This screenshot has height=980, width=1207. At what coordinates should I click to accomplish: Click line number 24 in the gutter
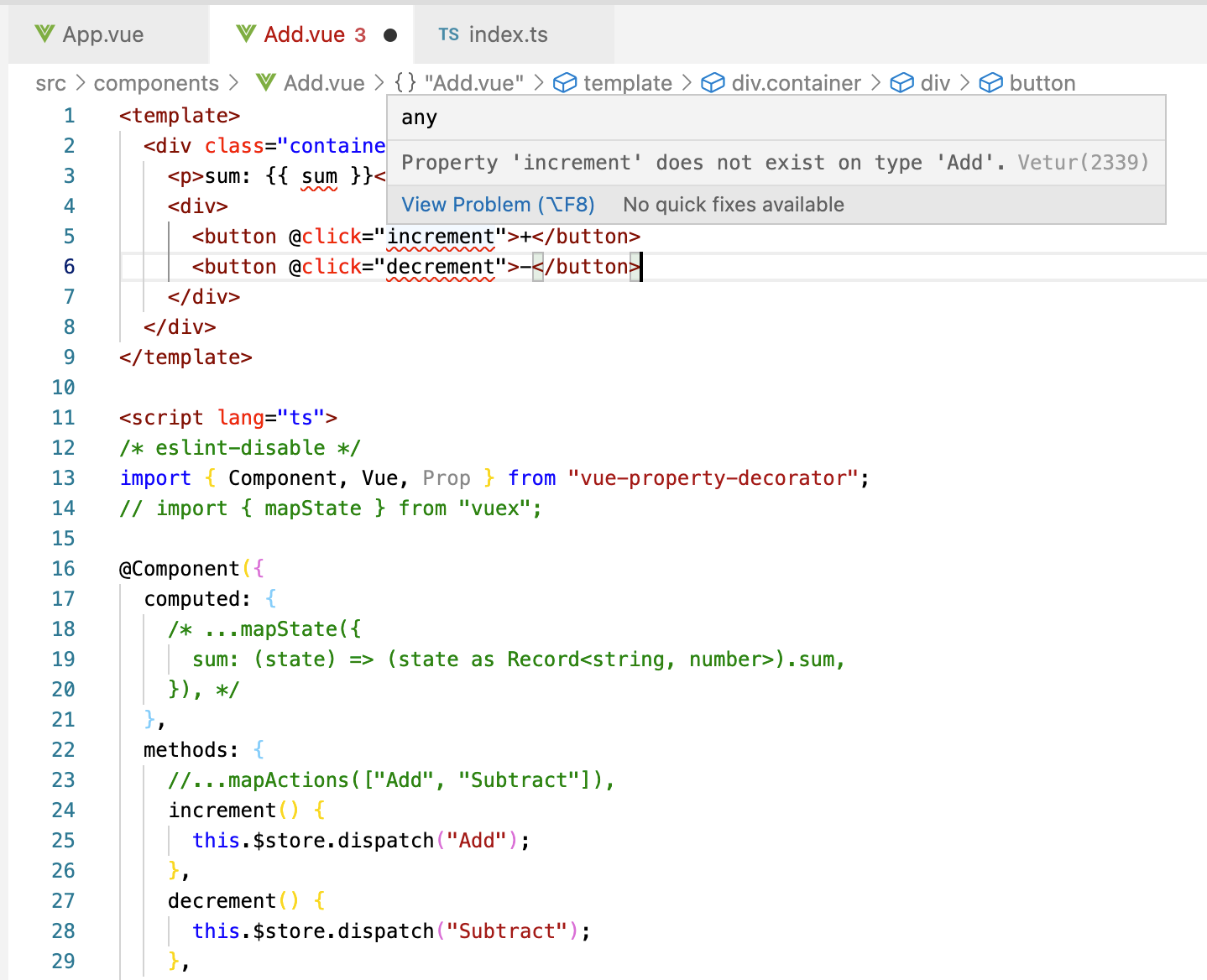point(63,811)
